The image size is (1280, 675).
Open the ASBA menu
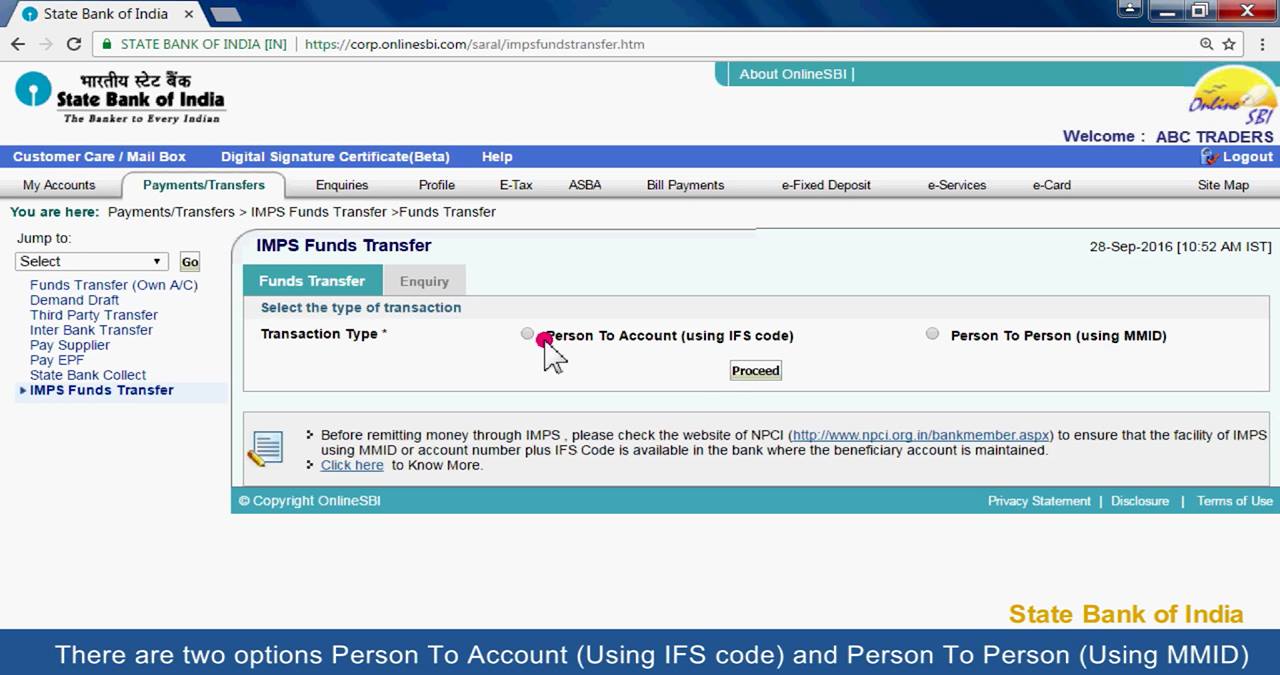[585, 185]
